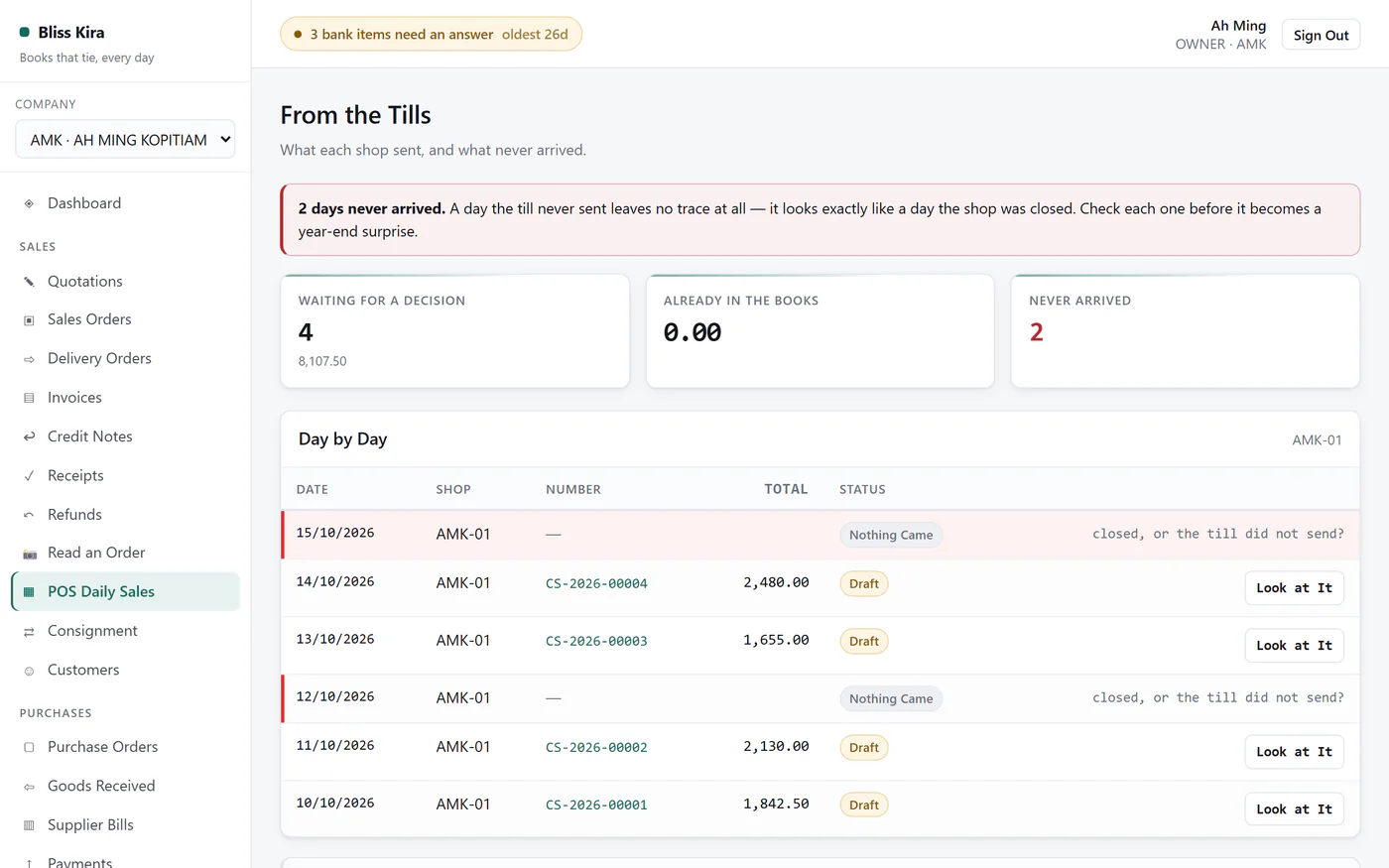This screenshot has width=1389, height=868.
Task: Click the Delivery Orders arrow icon
Action: (29, 359)
